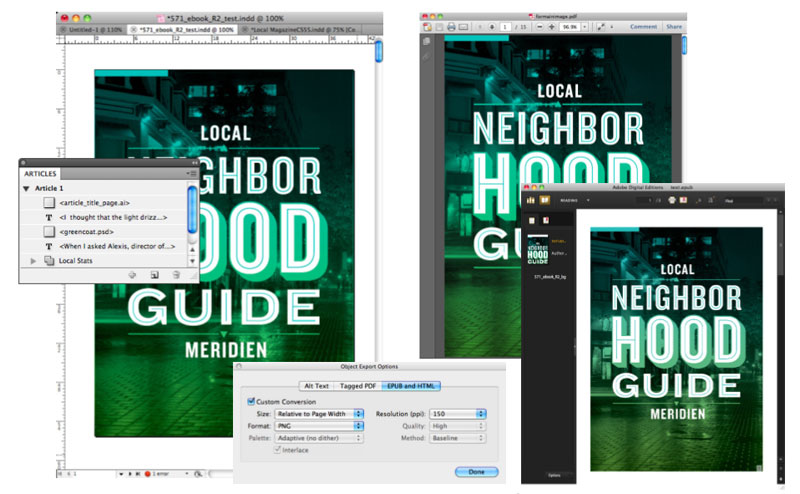Toggle checkbox beside article_title_page.ai
The image size is (800, 494).
[x=49, y=203]
